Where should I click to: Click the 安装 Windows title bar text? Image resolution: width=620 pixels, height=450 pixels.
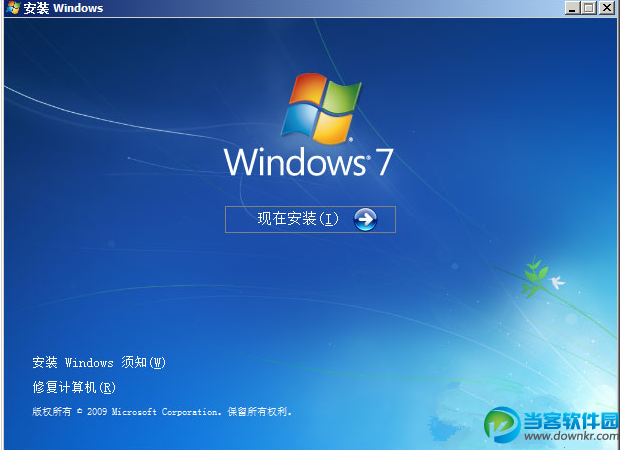63,8
